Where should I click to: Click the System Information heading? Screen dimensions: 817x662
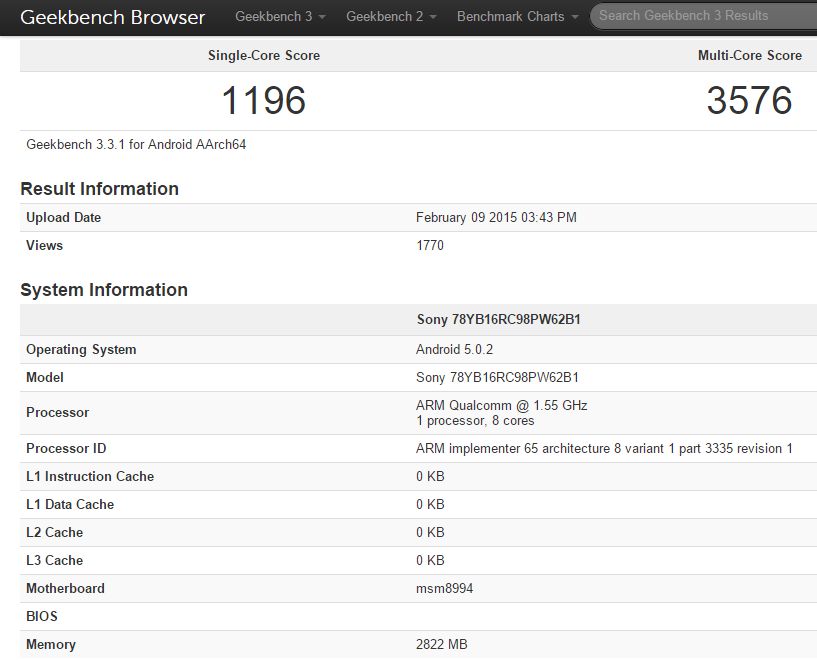104,290
